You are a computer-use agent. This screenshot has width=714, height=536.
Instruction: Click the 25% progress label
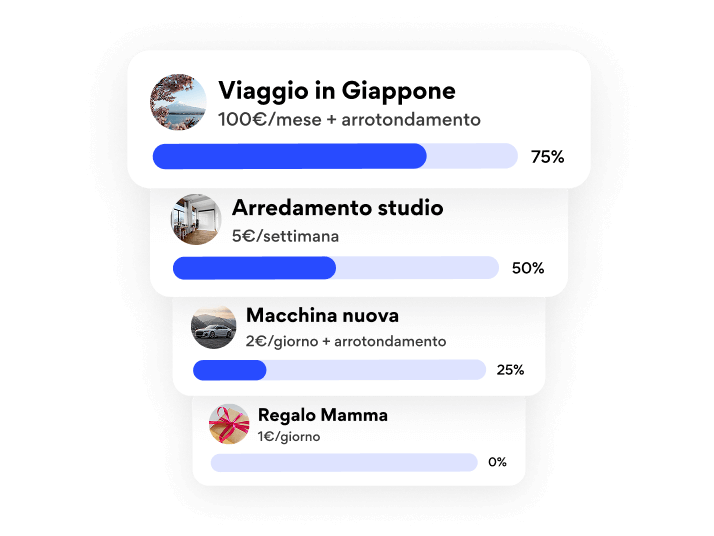tap(510, 370)
